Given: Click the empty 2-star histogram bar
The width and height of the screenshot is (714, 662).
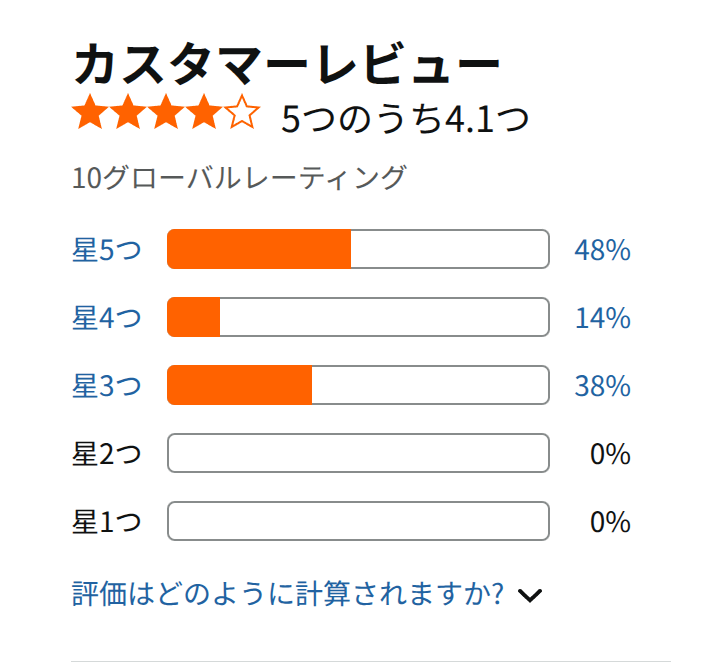Looking at the screenshot, I should click(x=358, y=453).
